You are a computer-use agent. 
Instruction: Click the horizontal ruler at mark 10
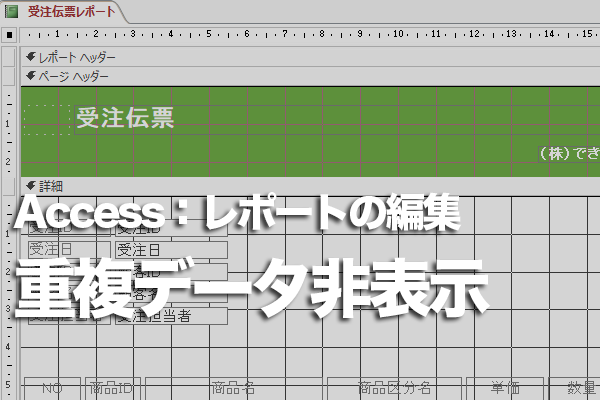point(398,34)
